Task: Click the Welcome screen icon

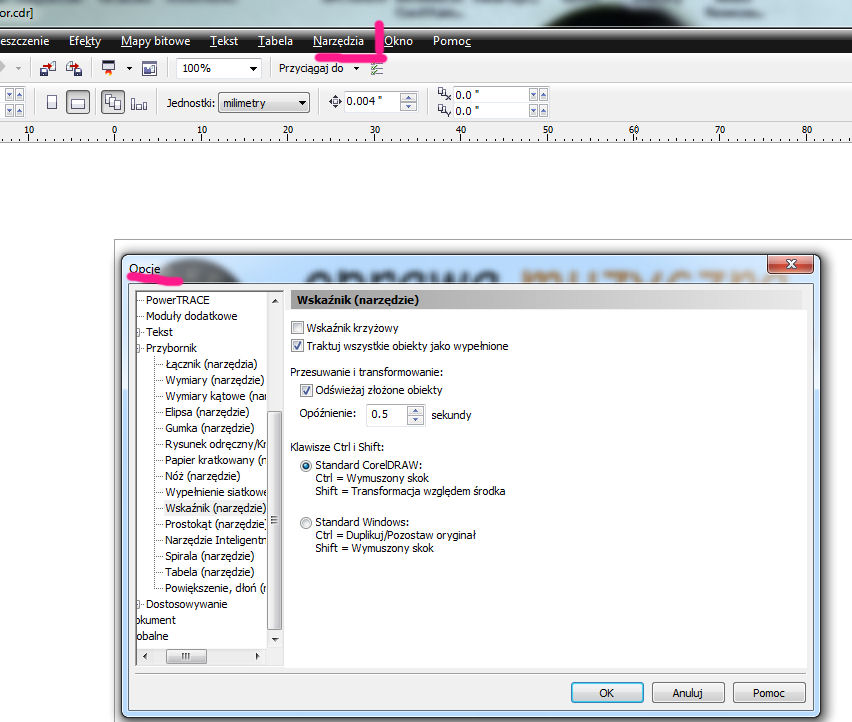Action: (149, 69)
